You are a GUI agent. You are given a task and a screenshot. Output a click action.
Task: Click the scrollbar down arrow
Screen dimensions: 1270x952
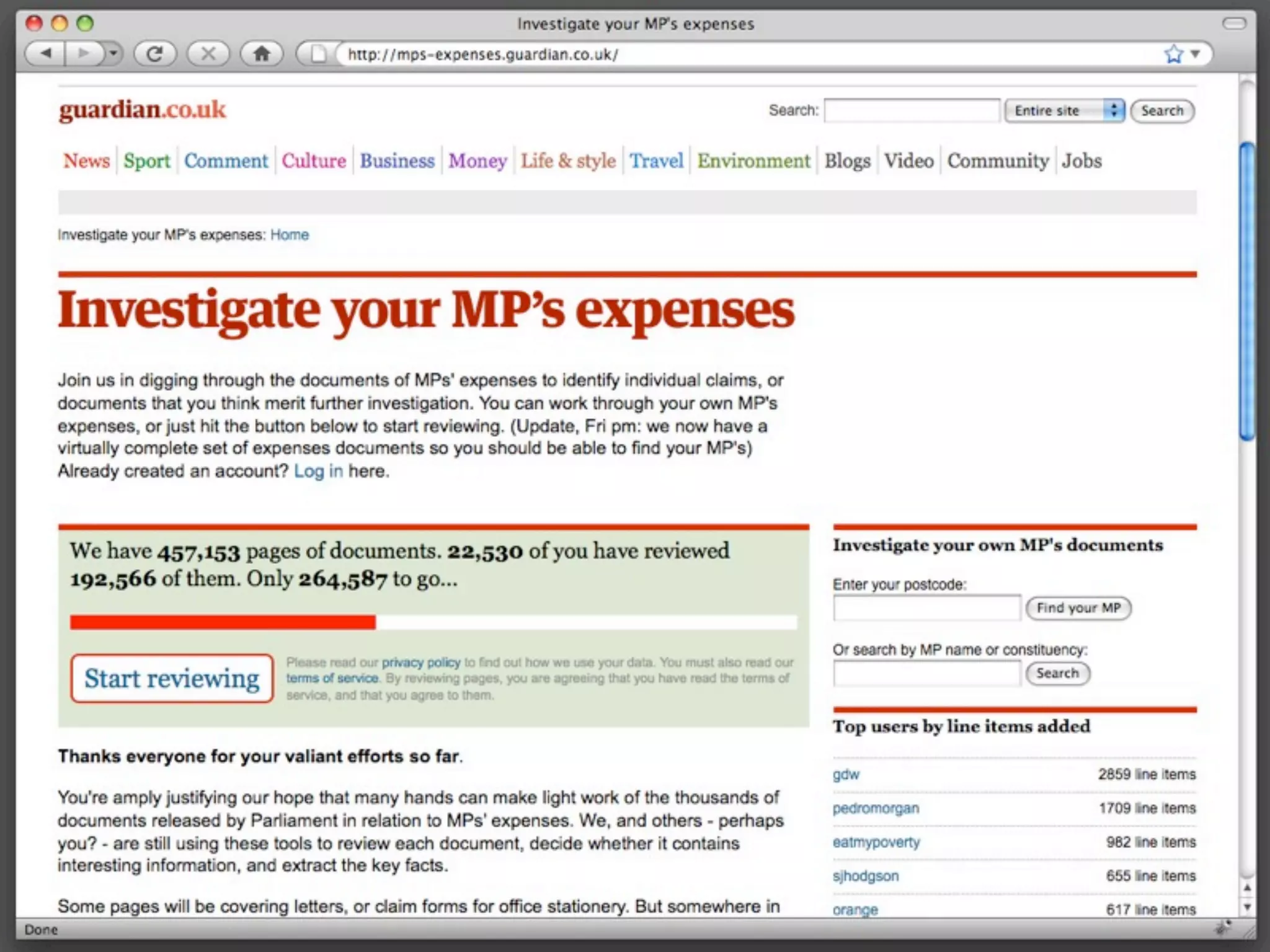(x=1247, y=907)
